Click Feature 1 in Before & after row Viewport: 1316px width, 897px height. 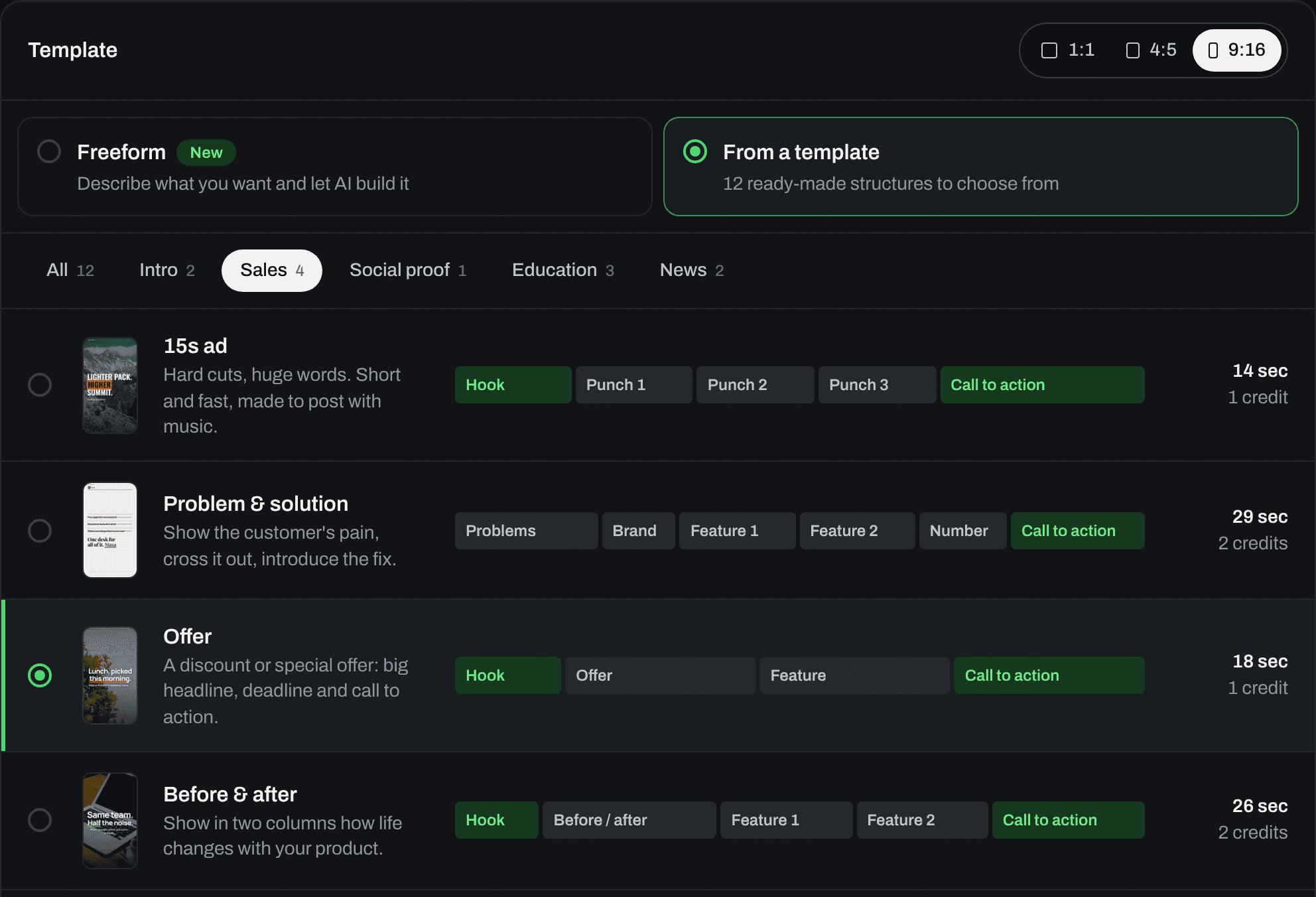point(787,820)
